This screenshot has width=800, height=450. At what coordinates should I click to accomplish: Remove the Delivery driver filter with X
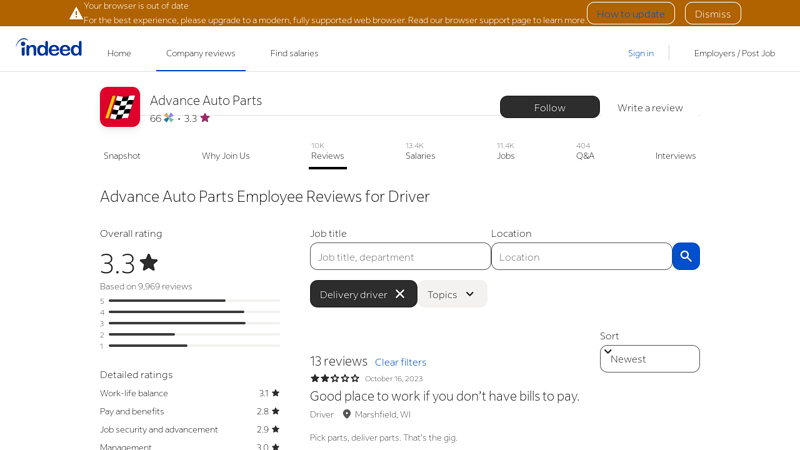(x=400, y=294)
